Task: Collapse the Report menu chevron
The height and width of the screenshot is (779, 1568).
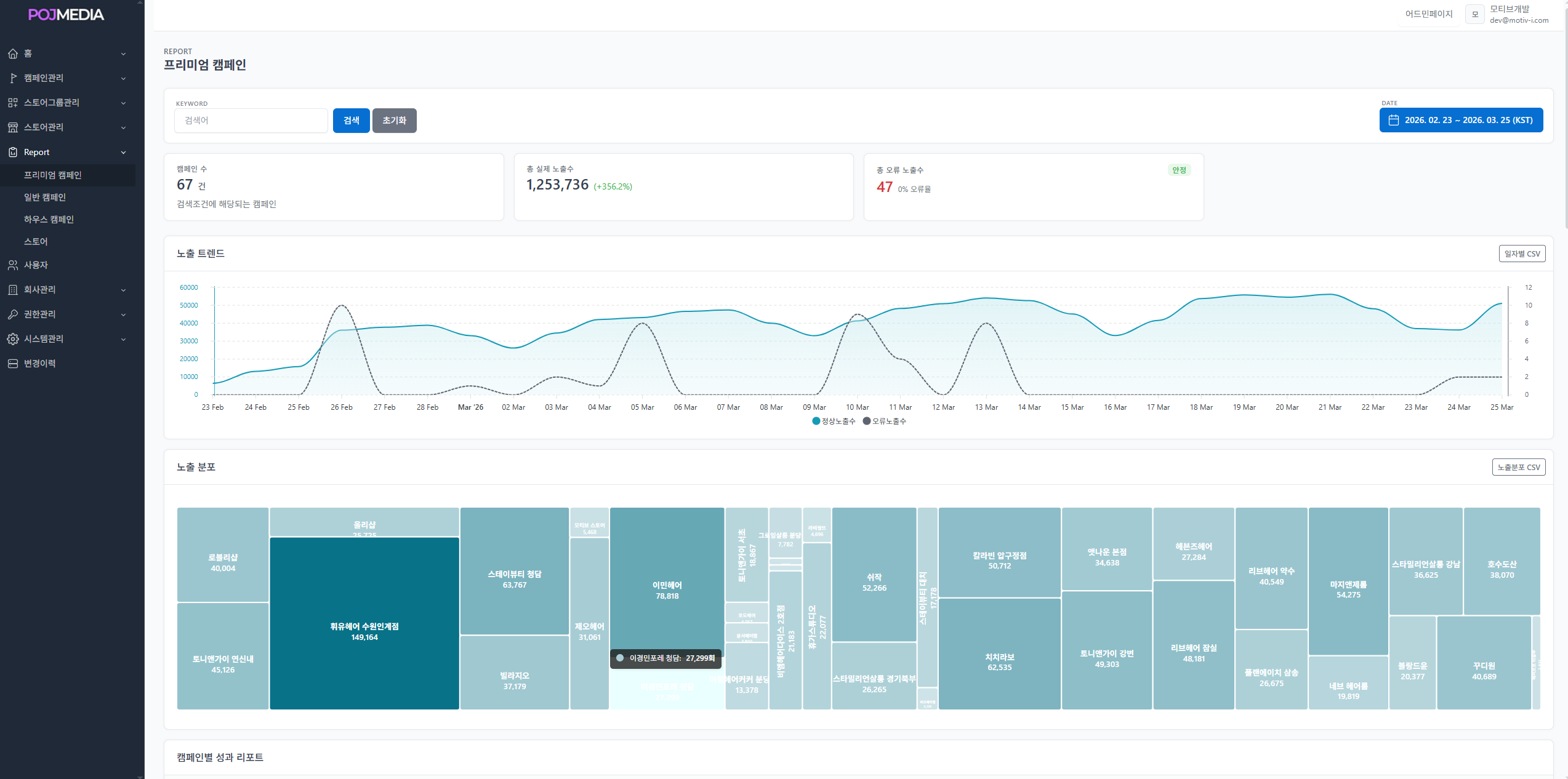Action: click(x=123, y=153)
